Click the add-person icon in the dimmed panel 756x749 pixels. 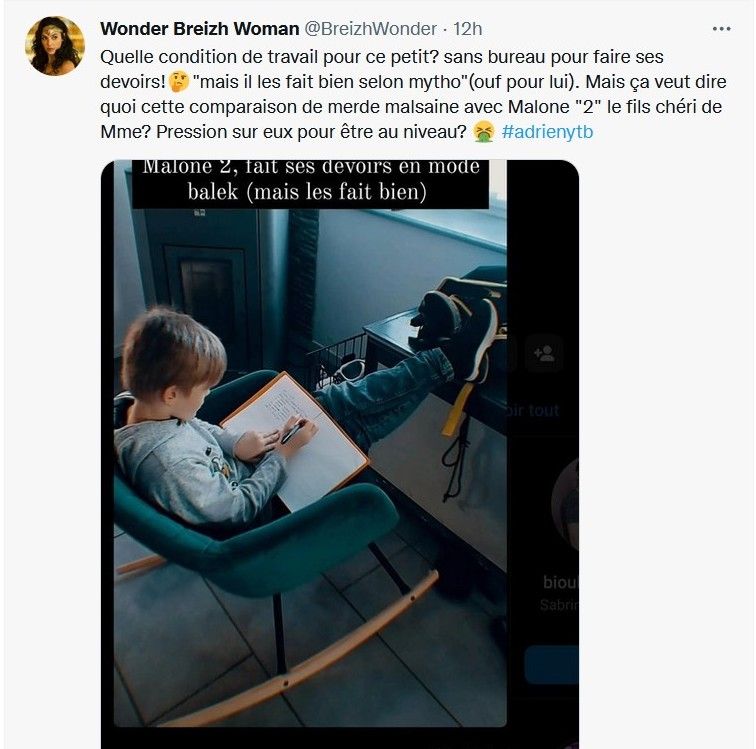[545, 353]
